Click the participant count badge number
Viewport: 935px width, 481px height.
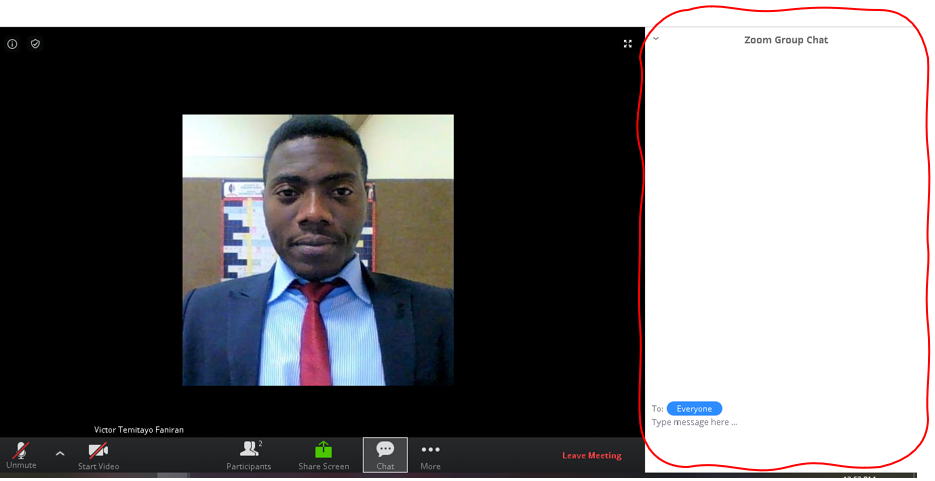click(260, 443)
